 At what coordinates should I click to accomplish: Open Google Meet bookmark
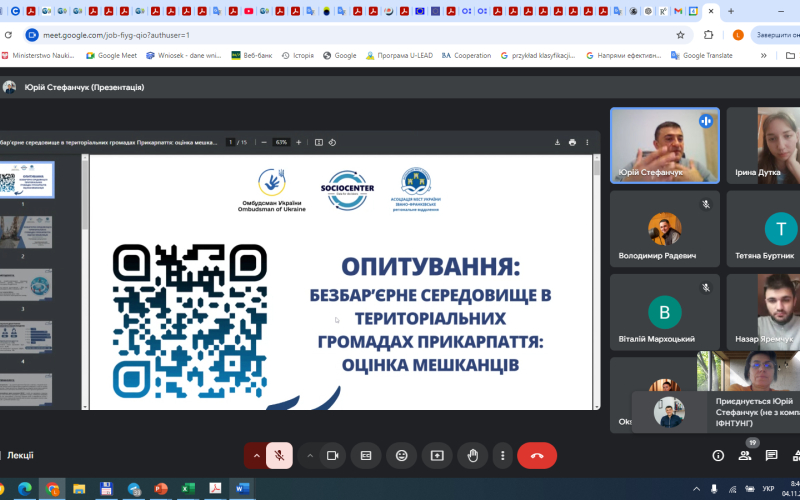tap(112, 56)
